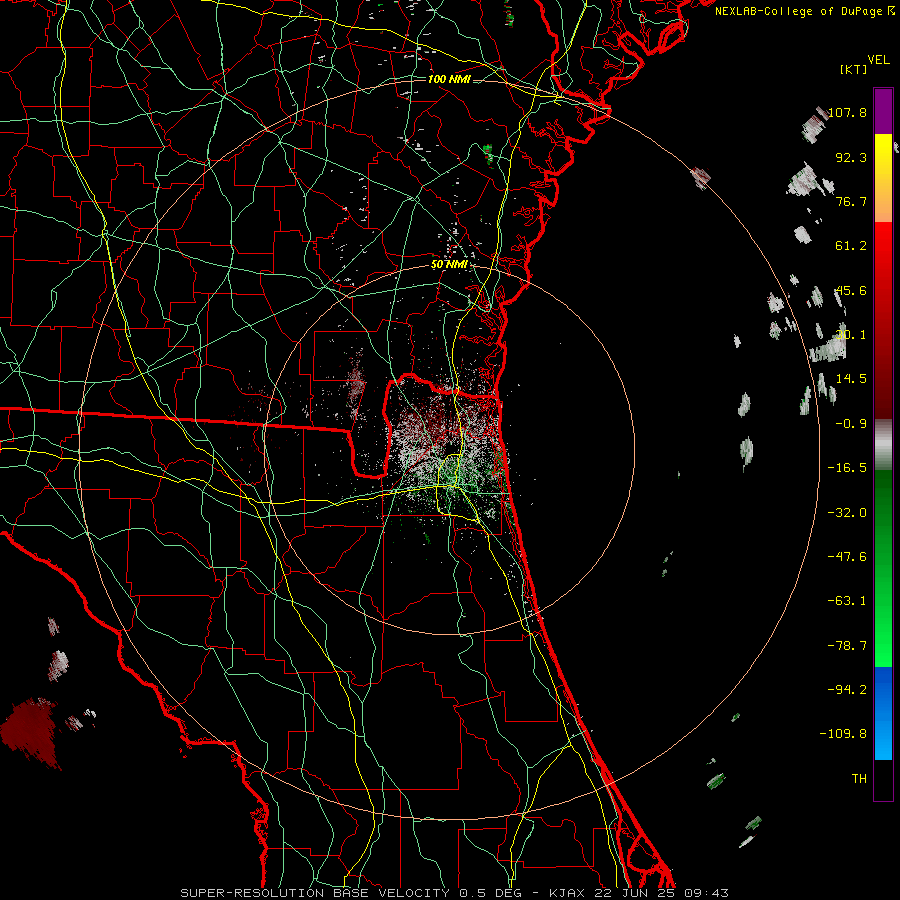
Task: Click the -94.2 legend value
Action: click(x=847, y=690)
